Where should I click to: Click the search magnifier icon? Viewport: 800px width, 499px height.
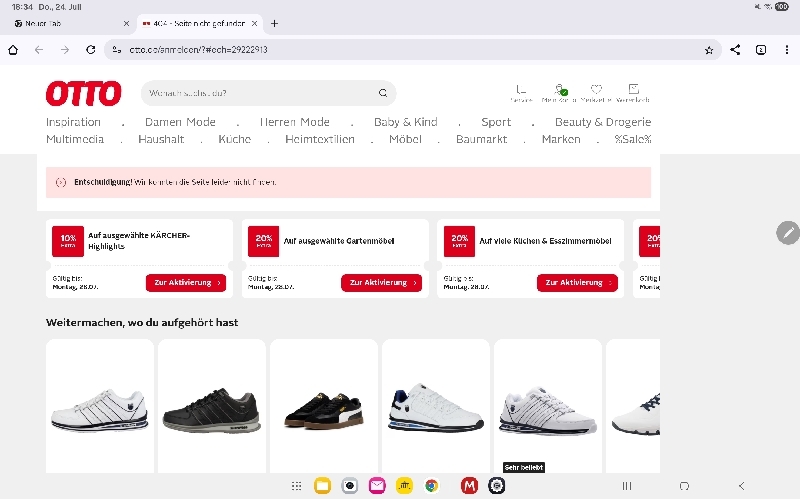382,93
